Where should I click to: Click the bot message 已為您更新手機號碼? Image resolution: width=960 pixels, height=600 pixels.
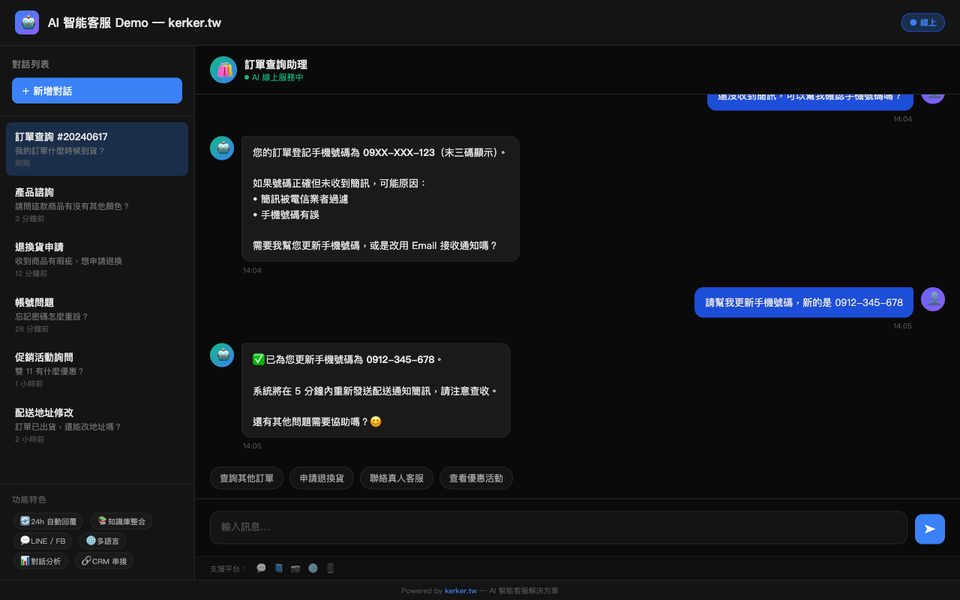(376, 391)
